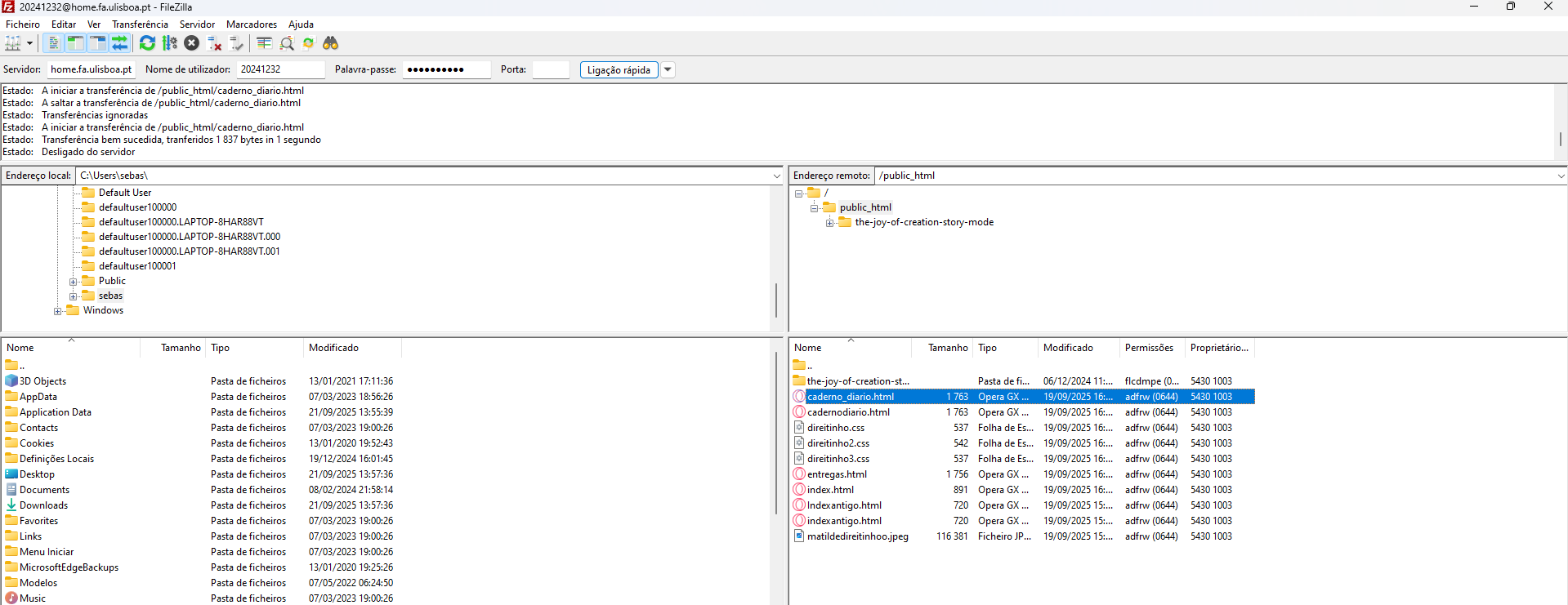Open the directory listing filters icon

(264, 43)
